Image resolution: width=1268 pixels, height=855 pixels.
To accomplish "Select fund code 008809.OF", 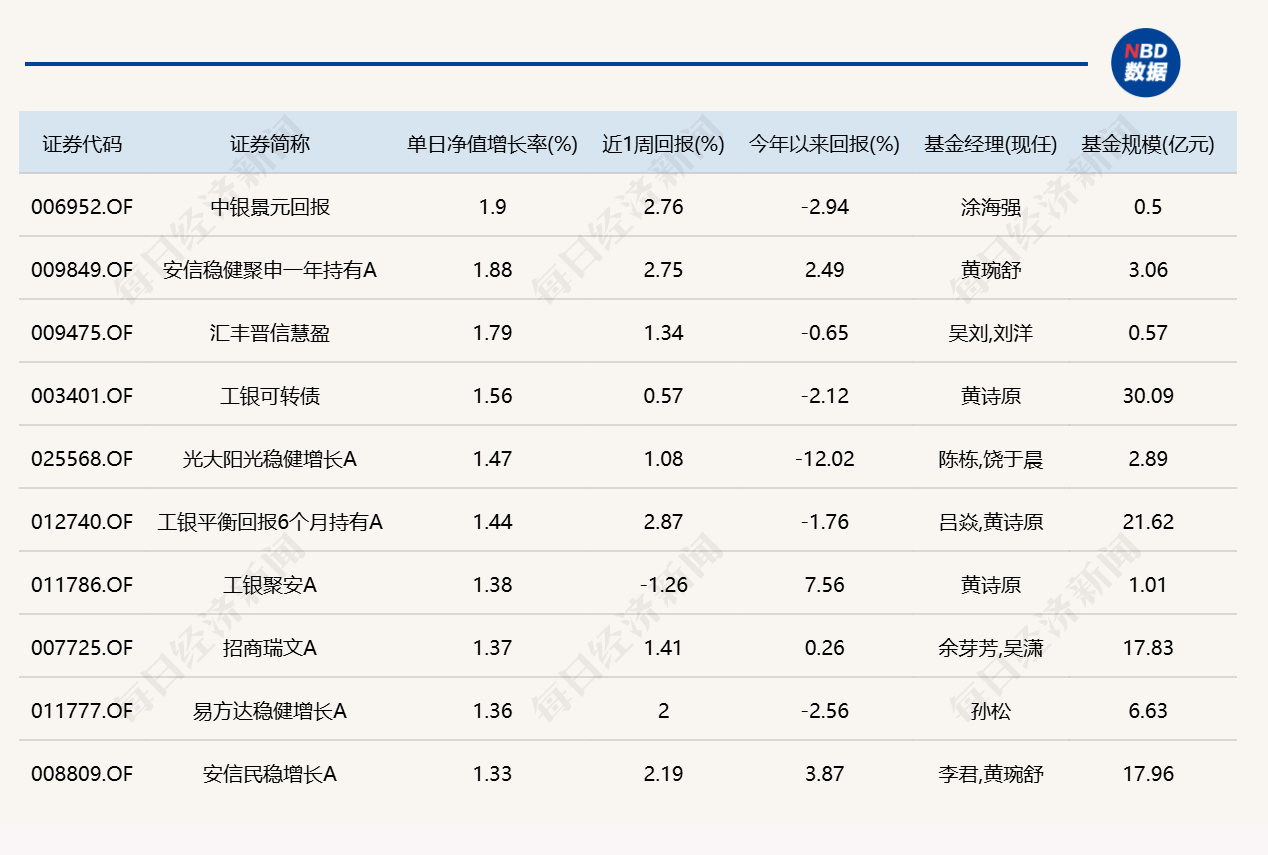I will click(82, 774).
